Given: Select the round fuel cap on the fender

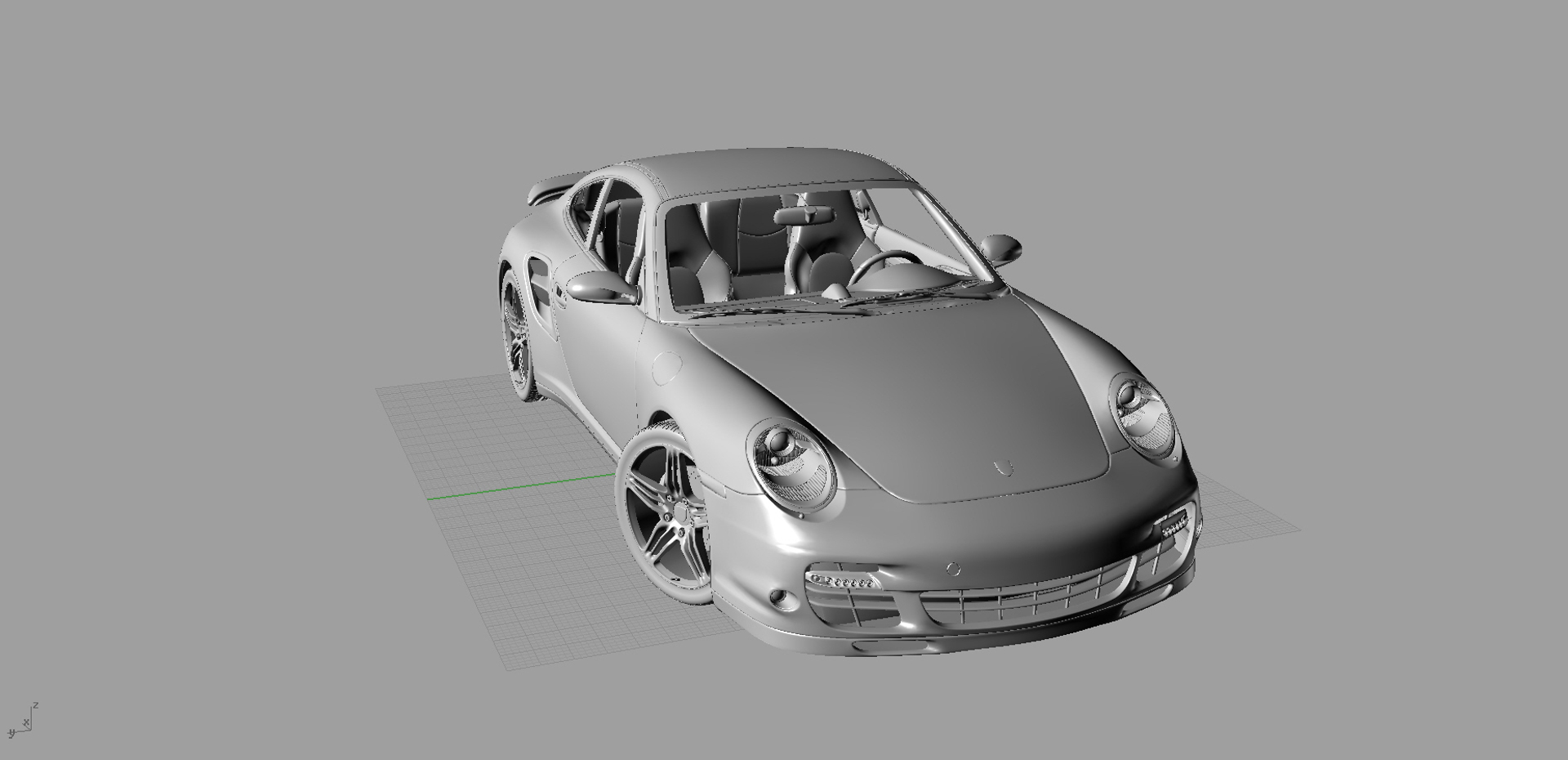Looking at the screenshot, I should (669, 368).
